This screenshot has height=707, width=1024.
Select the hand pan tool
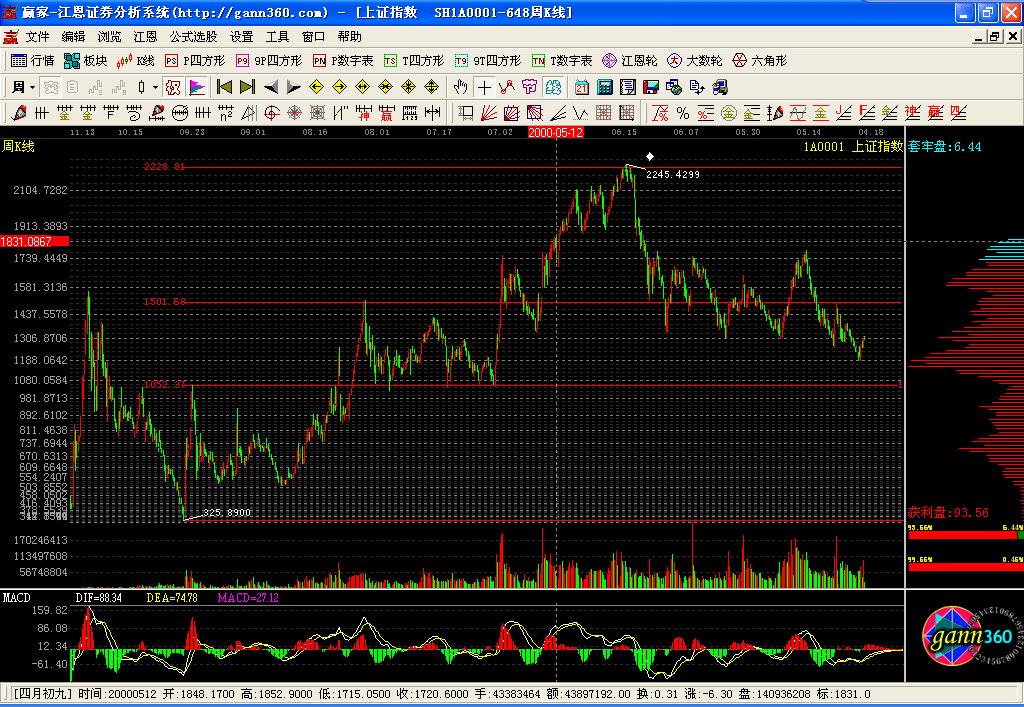click(460, 87)
